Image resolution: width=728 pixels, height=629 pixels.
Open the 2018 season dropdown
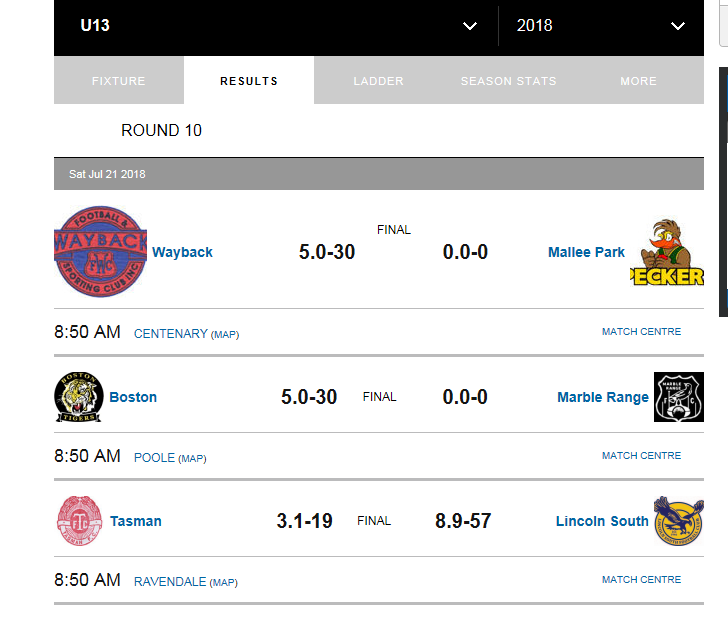pyautogui.click(x=601, y=26)
